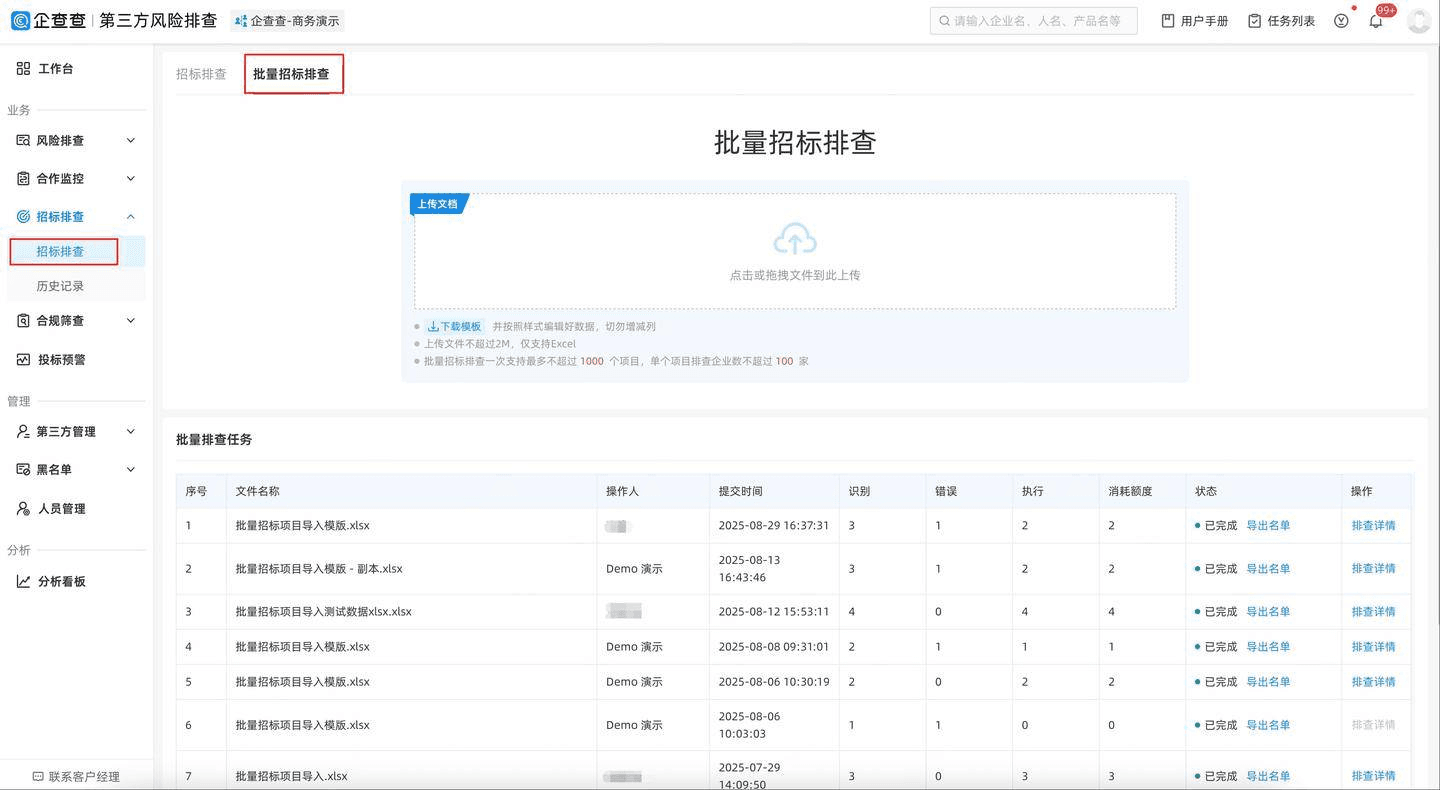Click the cloud upload icon
Screen dimensions: 1440x790
[x=795, y=239]
